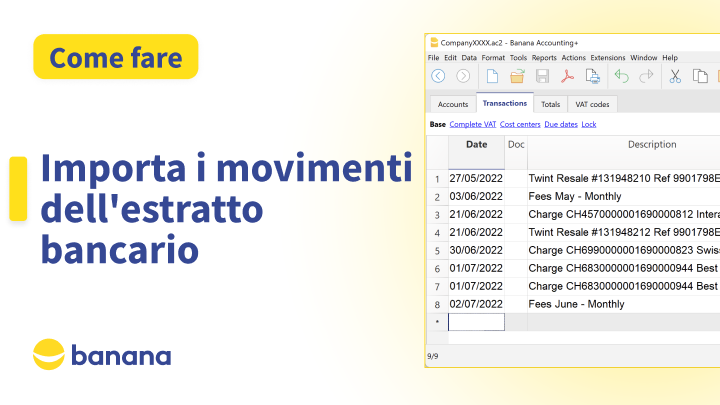Screen dimensions: 720x405
Task: Switch to the Totals tab
Action: 551,104
